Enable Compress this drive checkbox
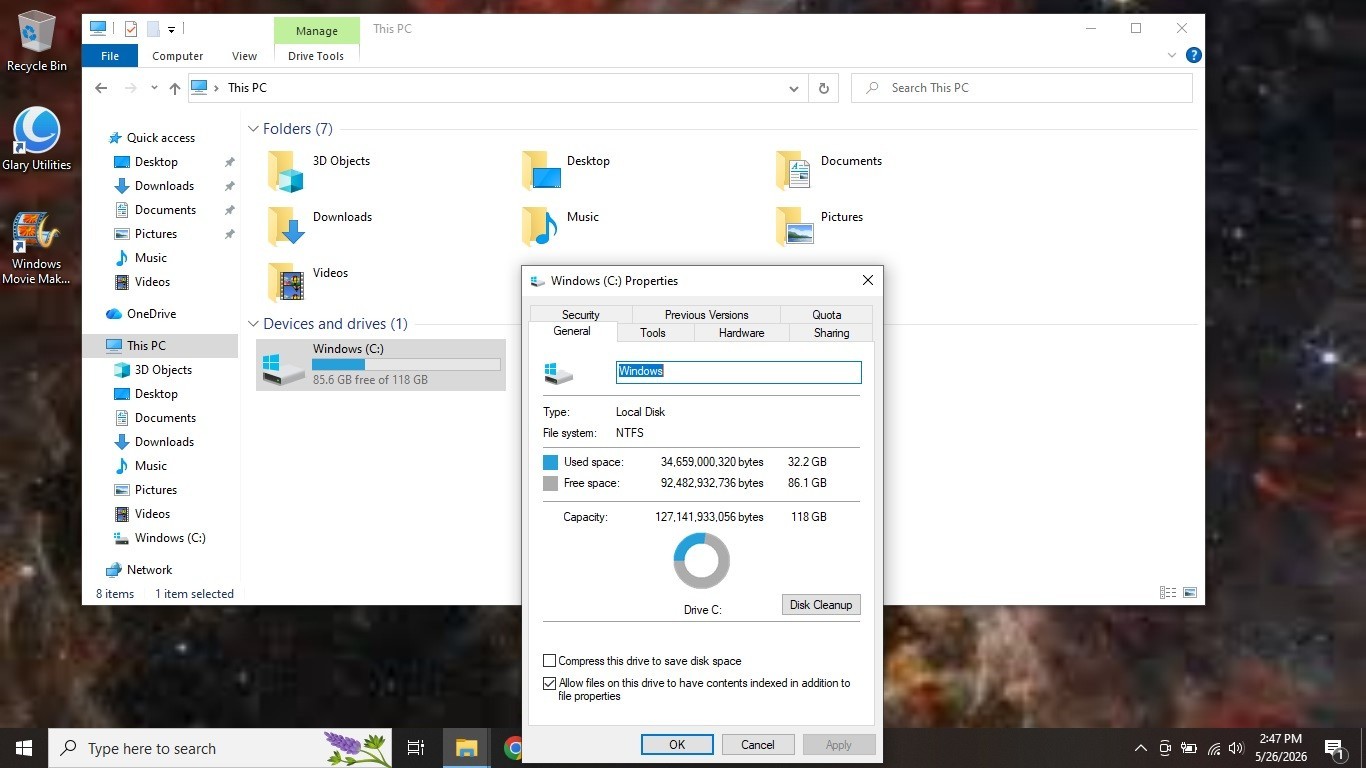This screenshot has width=1366, height=768. (549, 661)
